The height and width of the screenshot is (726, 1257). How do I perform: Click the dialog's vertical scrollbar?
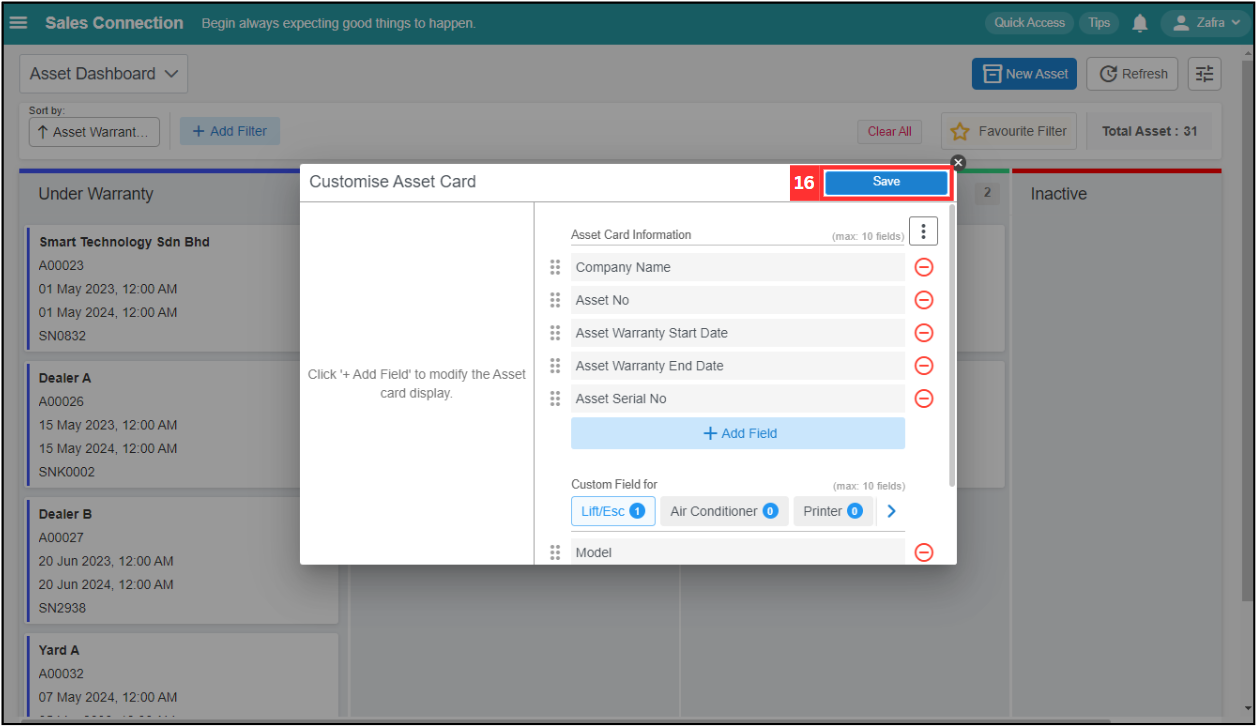[952, 346]
